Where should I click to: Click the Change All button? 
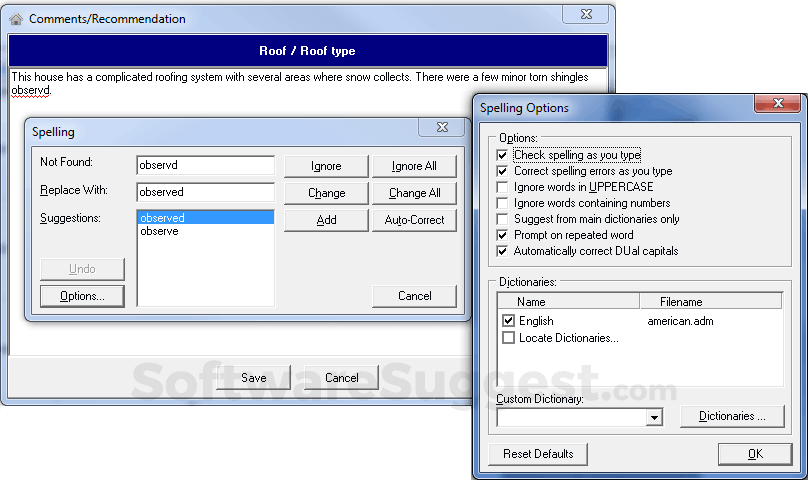point(414,193)
